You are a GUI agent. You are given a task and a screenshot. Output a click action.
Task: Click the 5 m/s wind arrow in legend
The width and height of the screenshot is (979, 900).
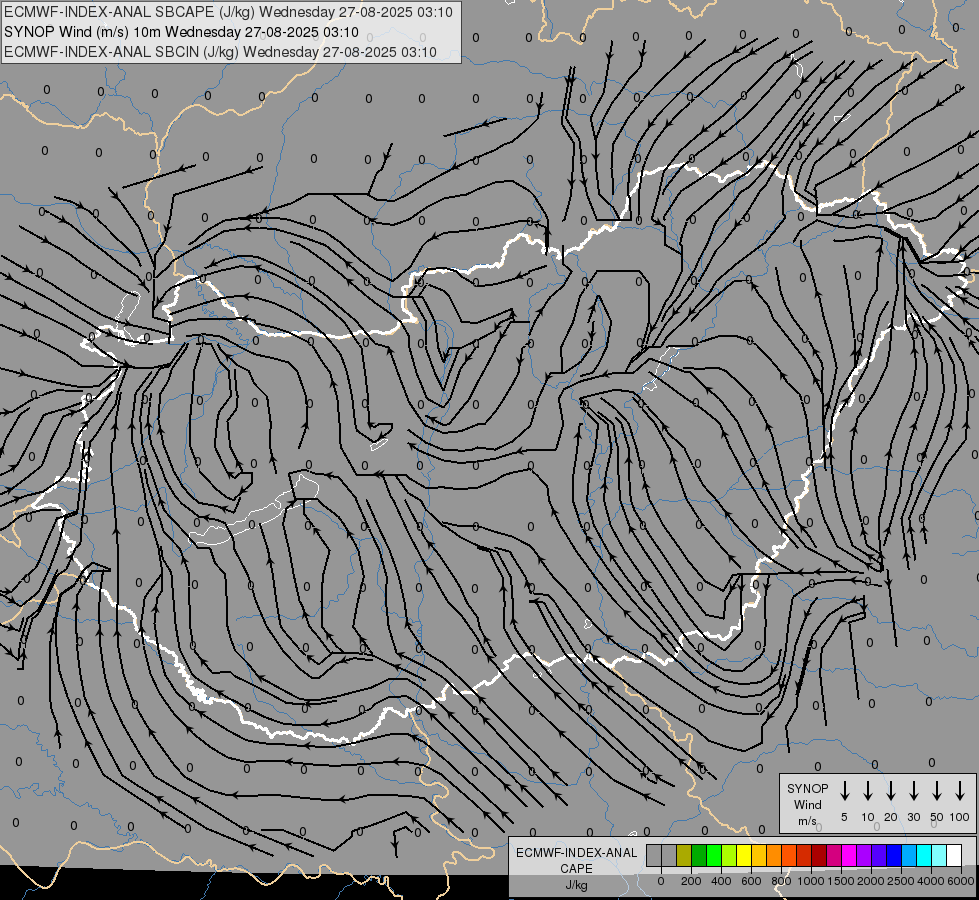844,791
